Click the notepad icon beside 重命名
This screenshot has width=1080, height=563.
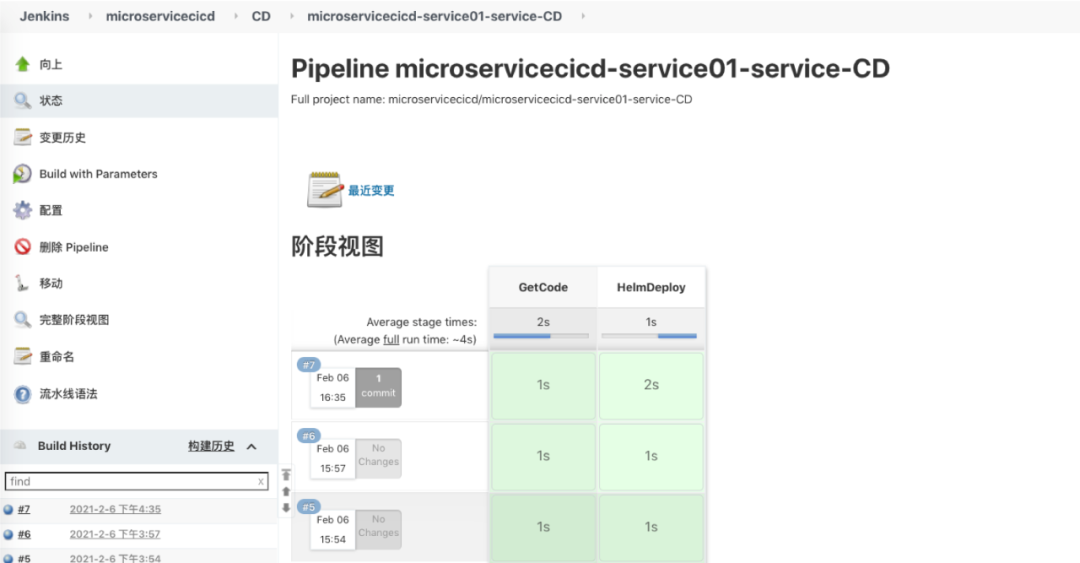point(22,356)
